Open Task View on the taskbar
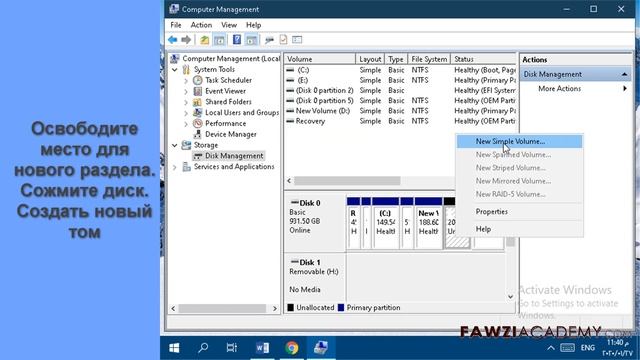640x360 pixels. click(231, 348)
